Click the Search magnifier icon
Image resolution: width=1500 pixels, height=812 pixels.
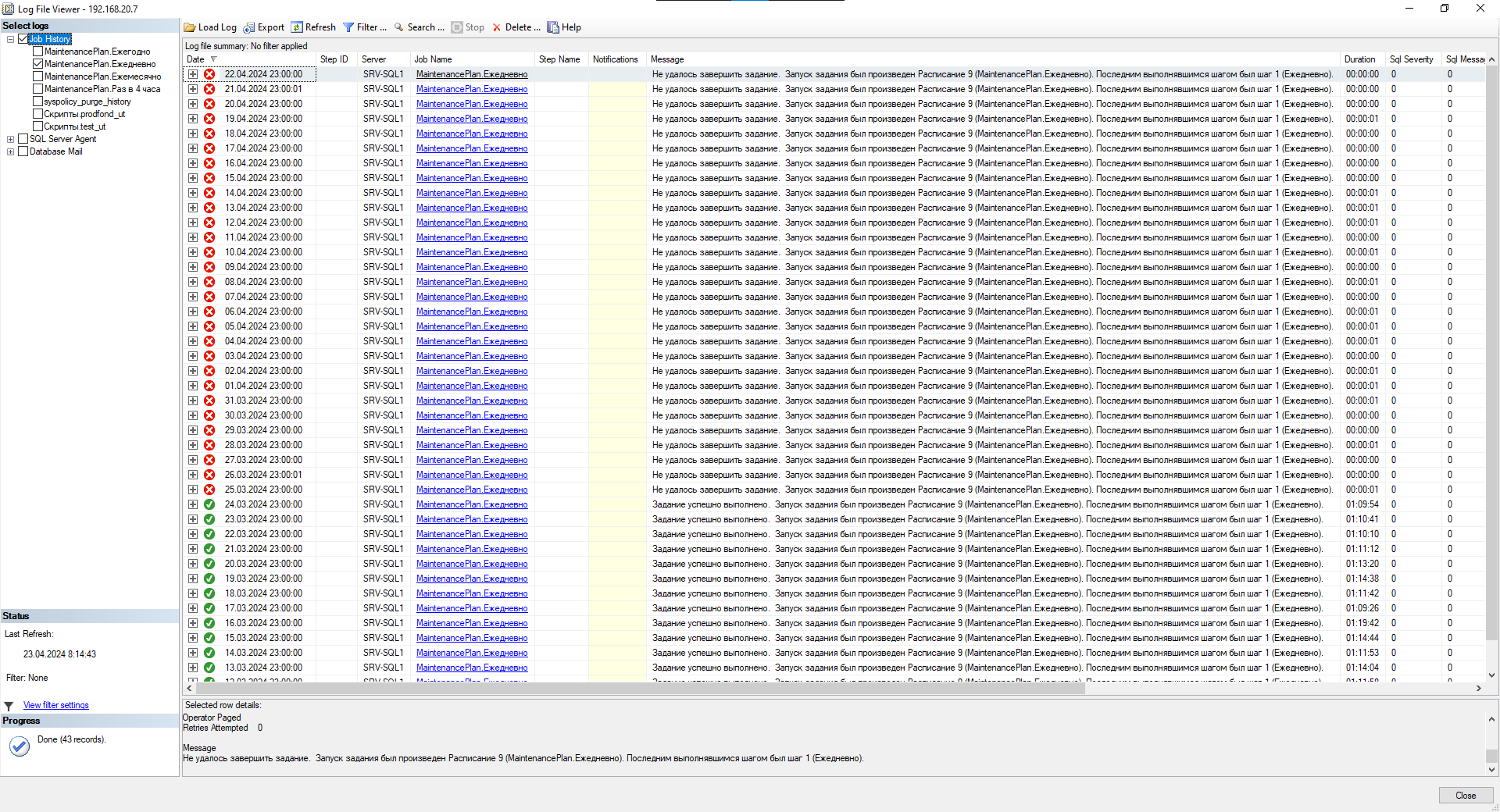point(398,27)
